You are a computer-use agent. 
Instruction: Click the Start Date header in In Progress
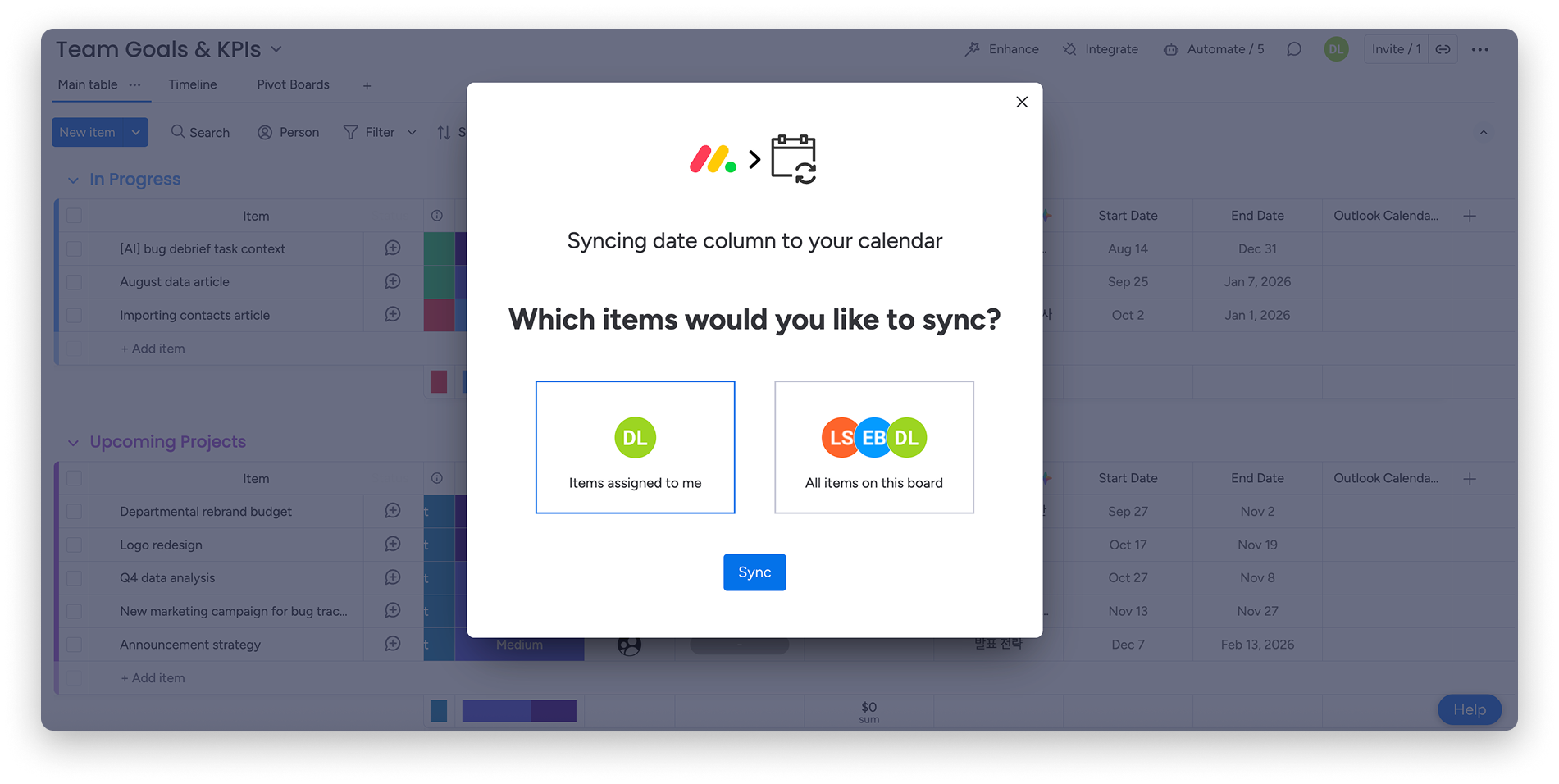point(1128,216)
